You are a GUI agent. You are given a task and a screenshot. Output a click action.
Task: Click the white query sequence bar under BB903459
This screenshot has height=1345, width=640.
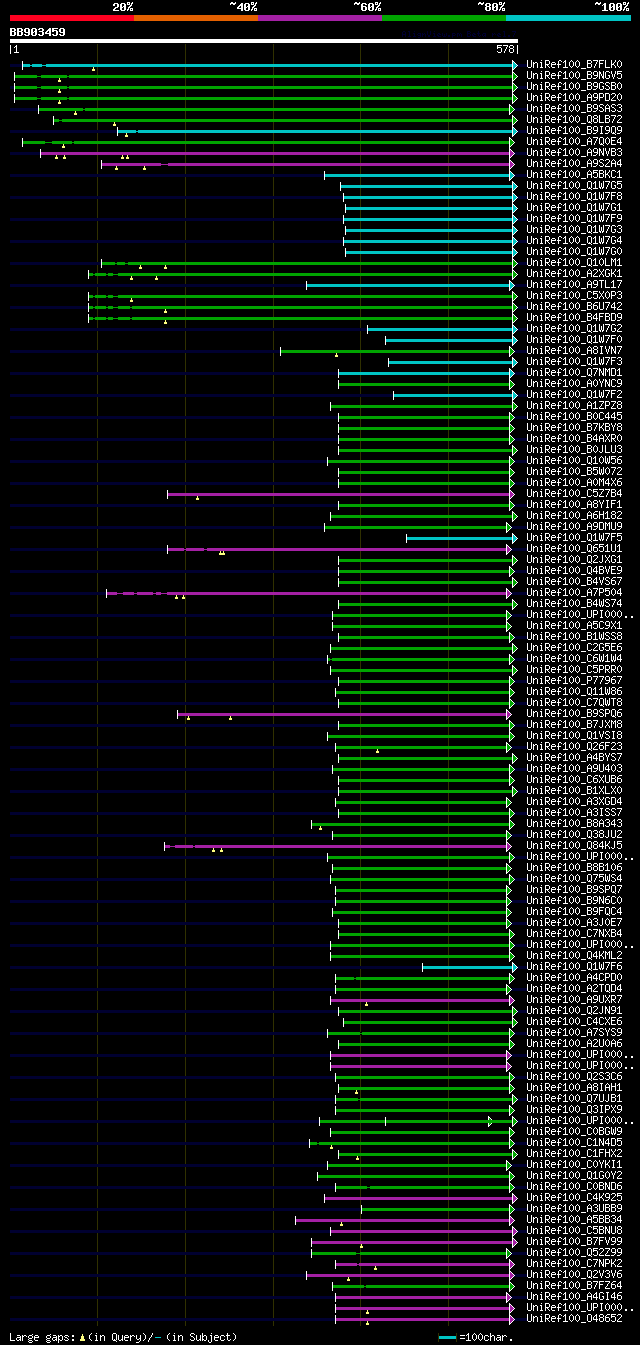click(x=264, y=41)
